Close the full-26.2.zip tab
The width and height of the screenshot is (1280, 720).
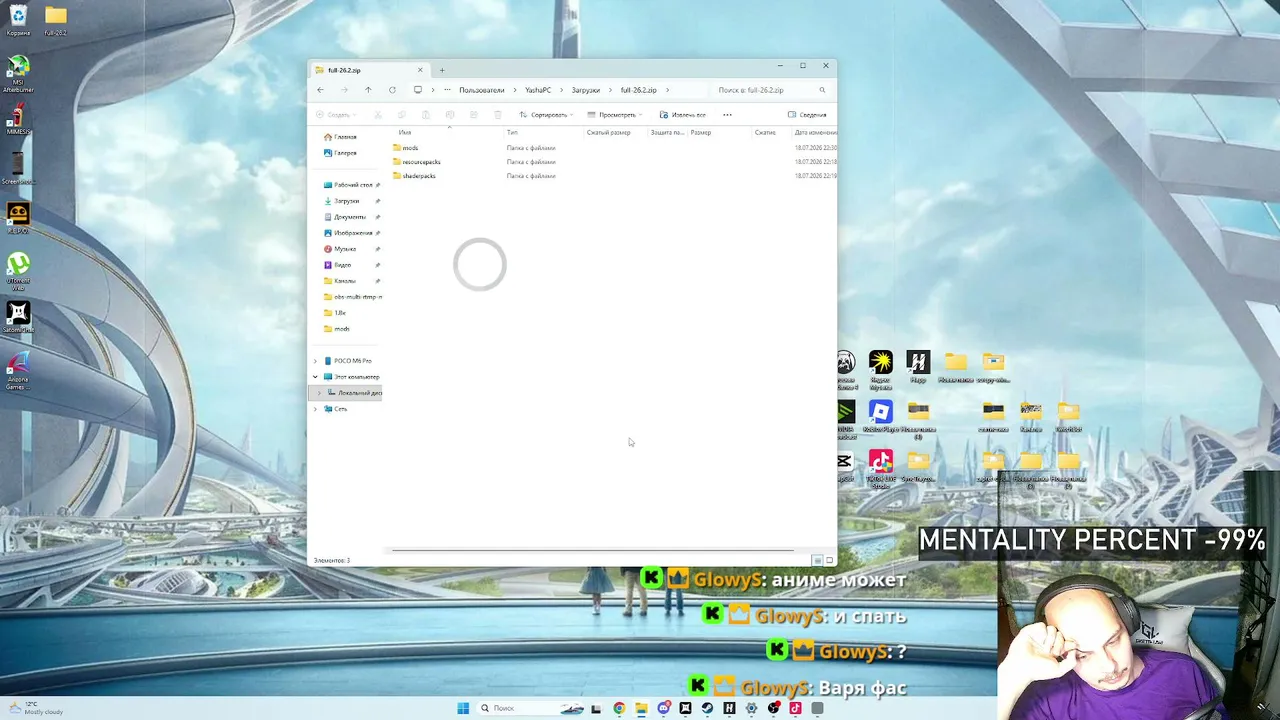tap(420, 70)
